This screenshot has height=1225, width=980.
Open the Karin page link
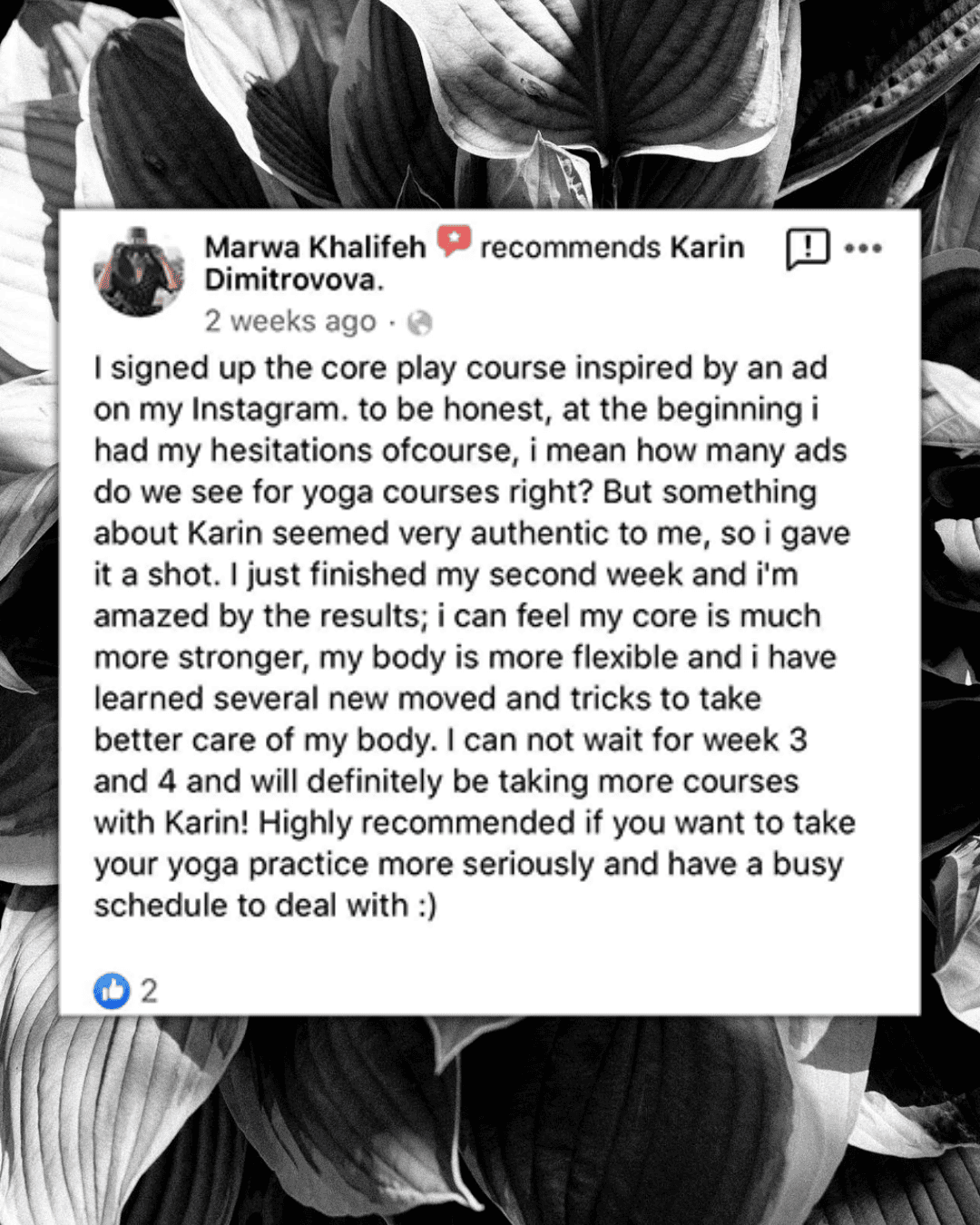click(707, 247)
